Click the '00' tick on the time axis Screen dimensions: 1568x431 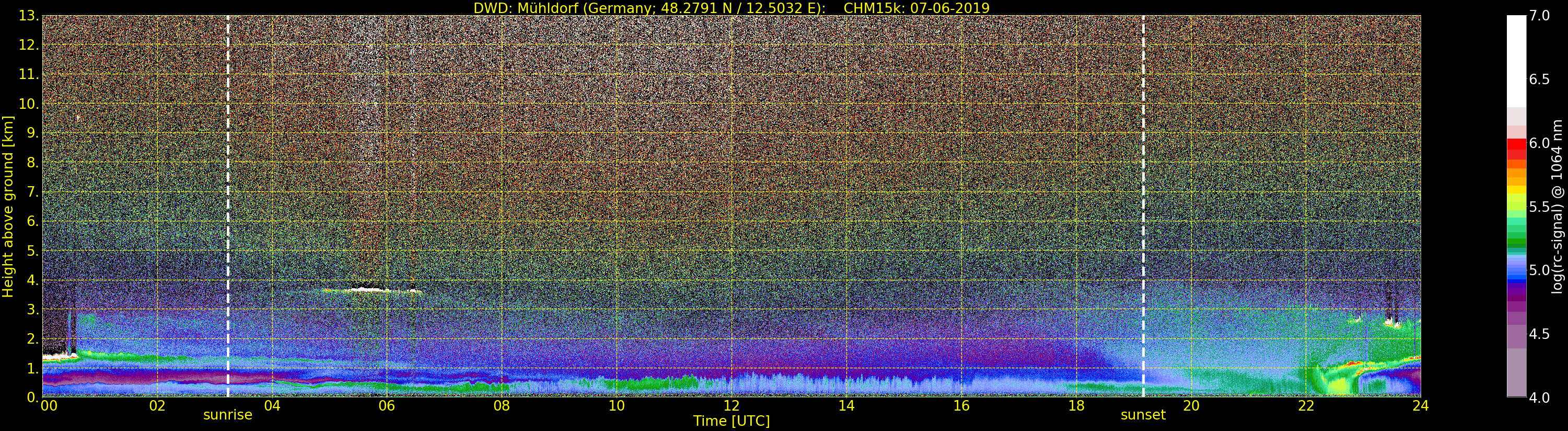pos(49,406)
